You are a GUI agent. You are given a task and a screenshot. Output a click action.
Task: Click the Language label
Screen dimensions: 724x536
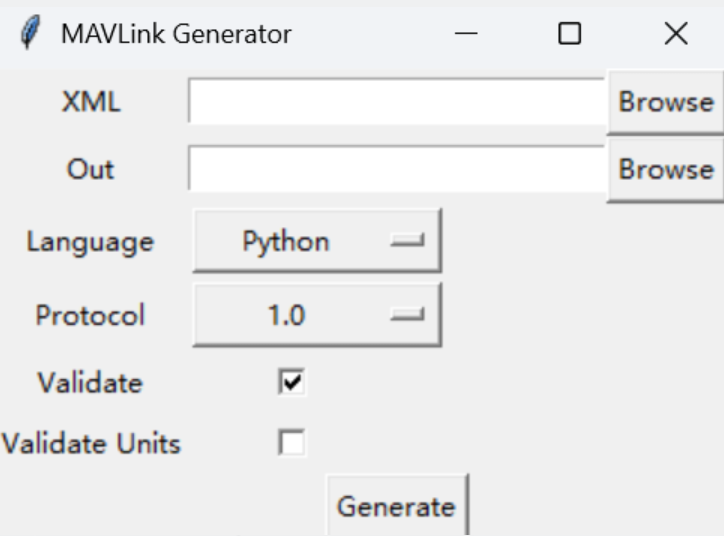[x=90, y=242]
